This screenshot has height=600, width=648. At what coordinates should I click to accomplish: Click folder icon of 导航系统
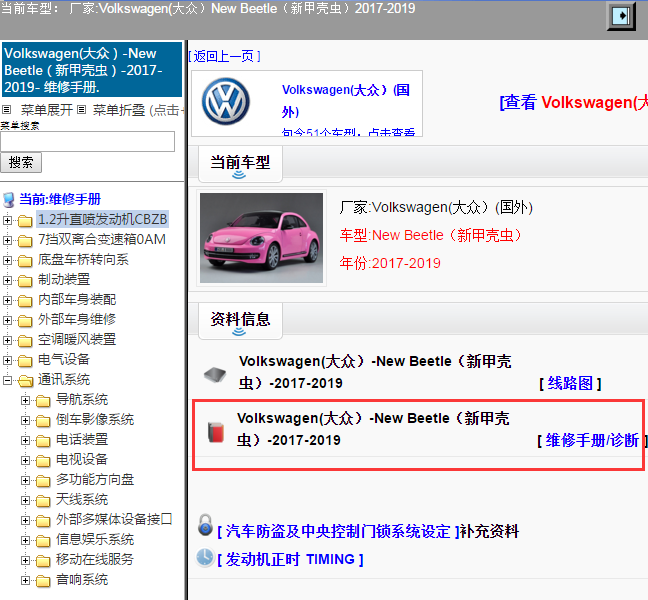43,401
